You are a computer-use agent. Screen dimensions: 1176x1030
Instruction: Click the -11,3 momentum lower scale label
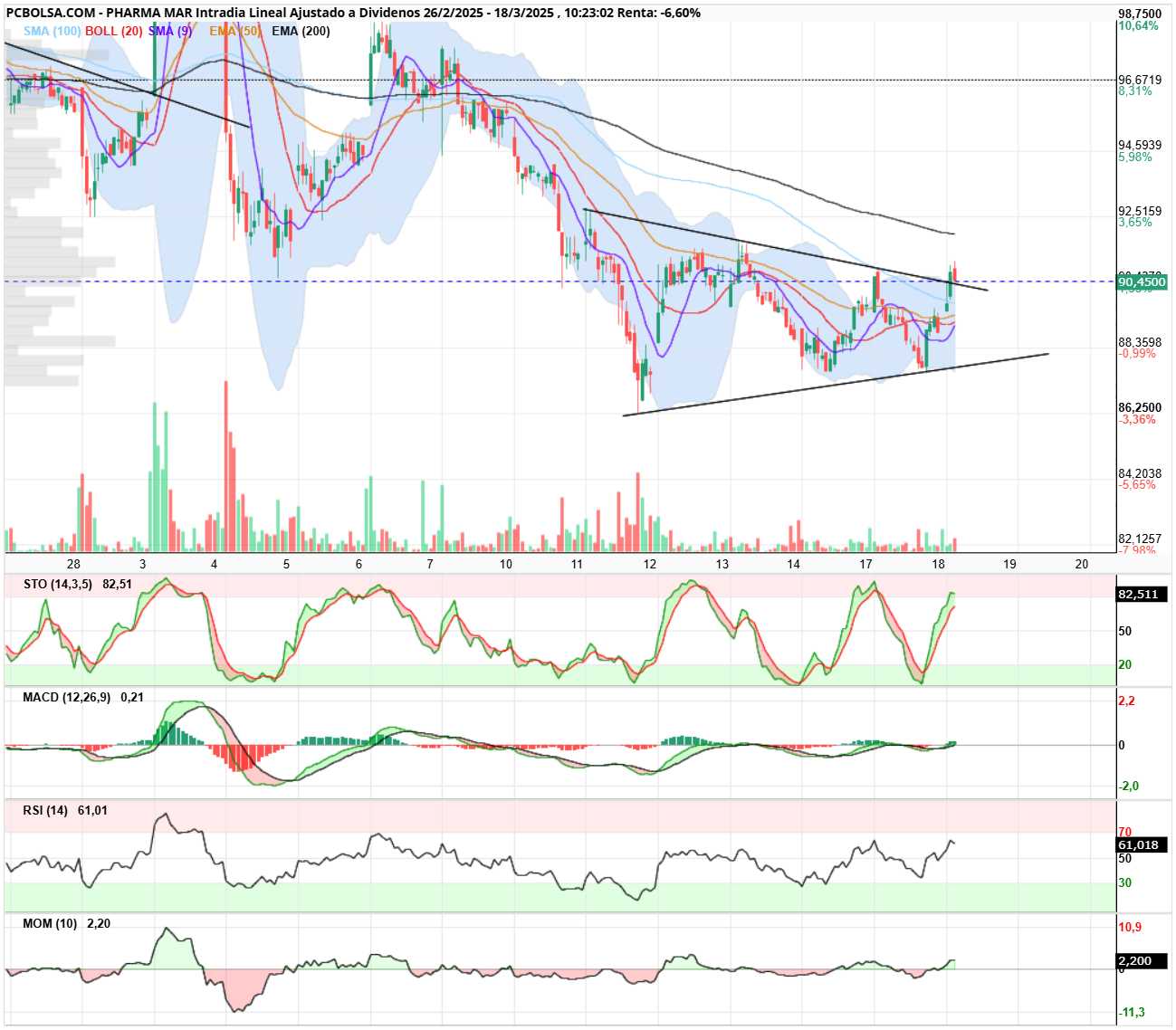1132,1012
